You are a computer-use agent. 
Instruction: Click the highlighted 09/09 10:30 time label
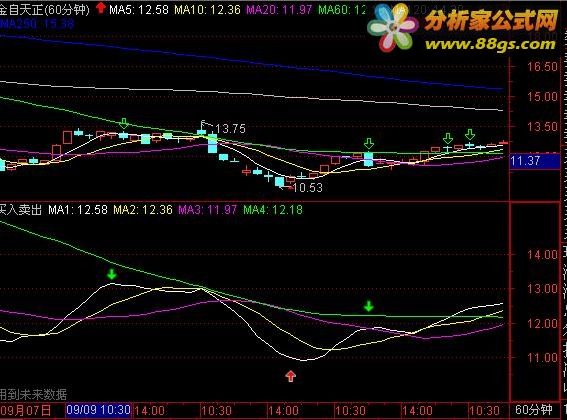point(98,410)
